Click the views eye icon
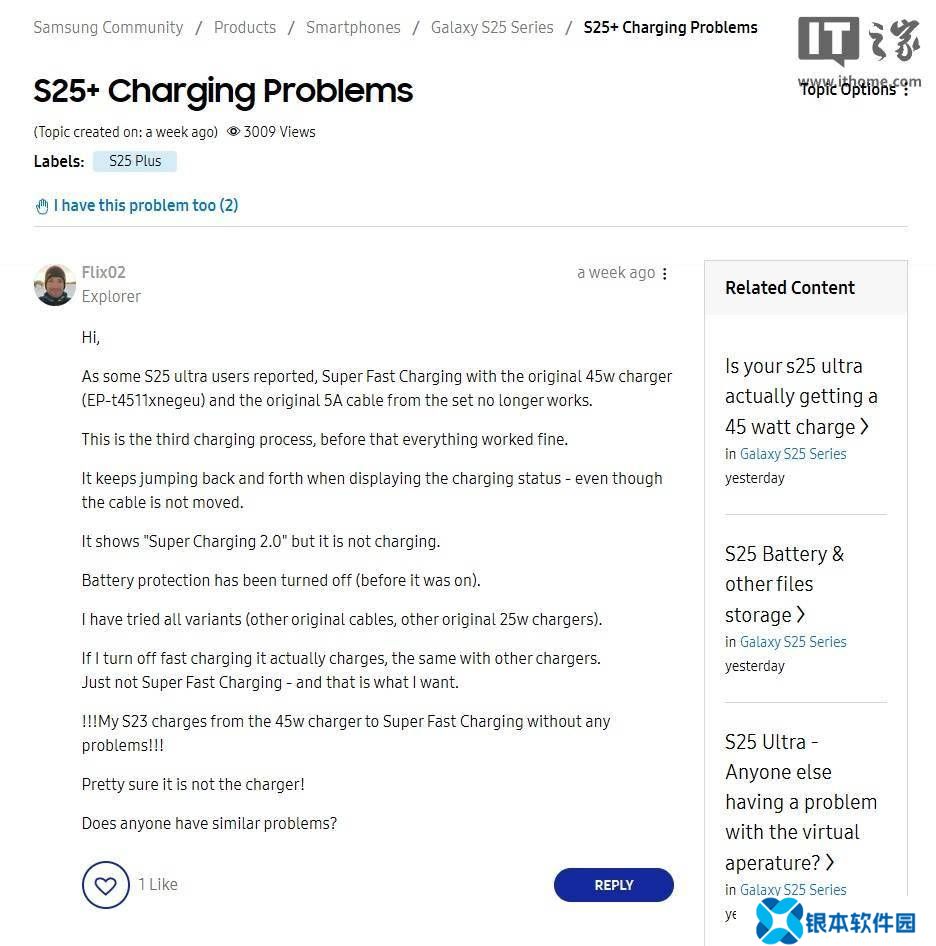This screenshot has width=936, height=946. (x=233, y=131)
